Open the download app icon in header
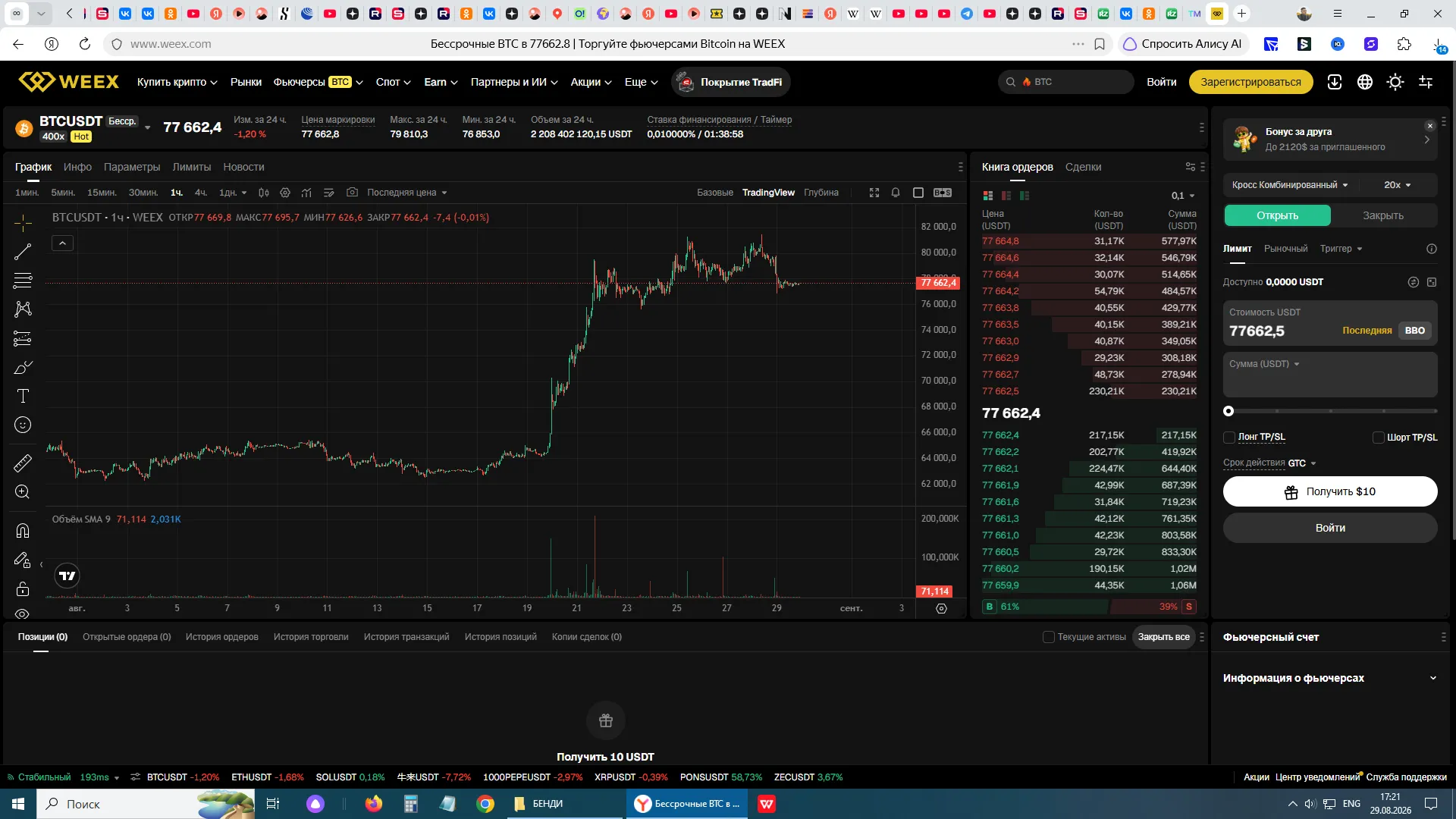This screenshot has height=819, width=1456. point(1335,82)
